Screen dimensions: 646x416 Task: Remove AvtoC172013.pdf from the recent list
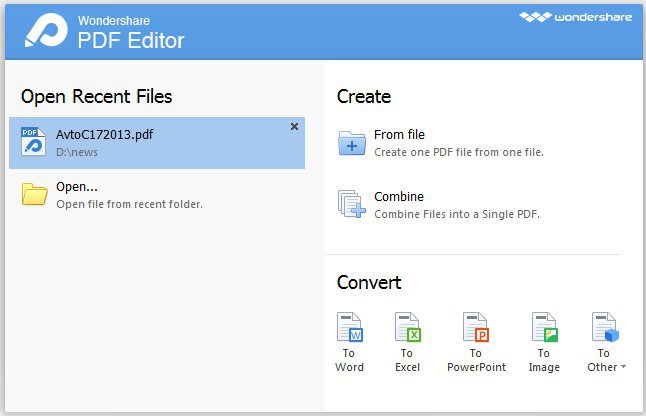[294, 126]
